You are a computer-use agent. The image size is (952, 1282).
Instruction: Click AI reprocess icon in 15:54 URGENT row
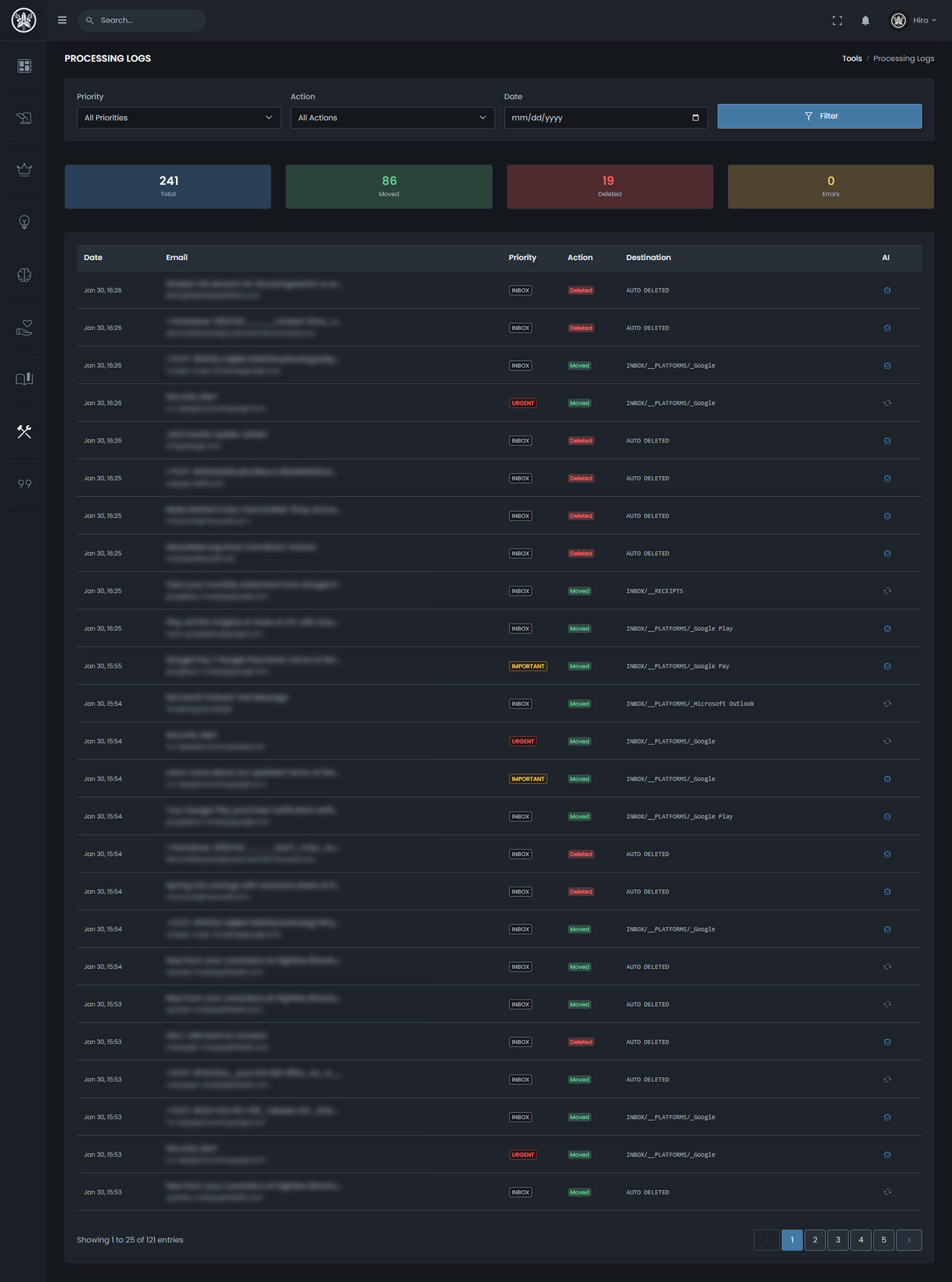(887, 741)
